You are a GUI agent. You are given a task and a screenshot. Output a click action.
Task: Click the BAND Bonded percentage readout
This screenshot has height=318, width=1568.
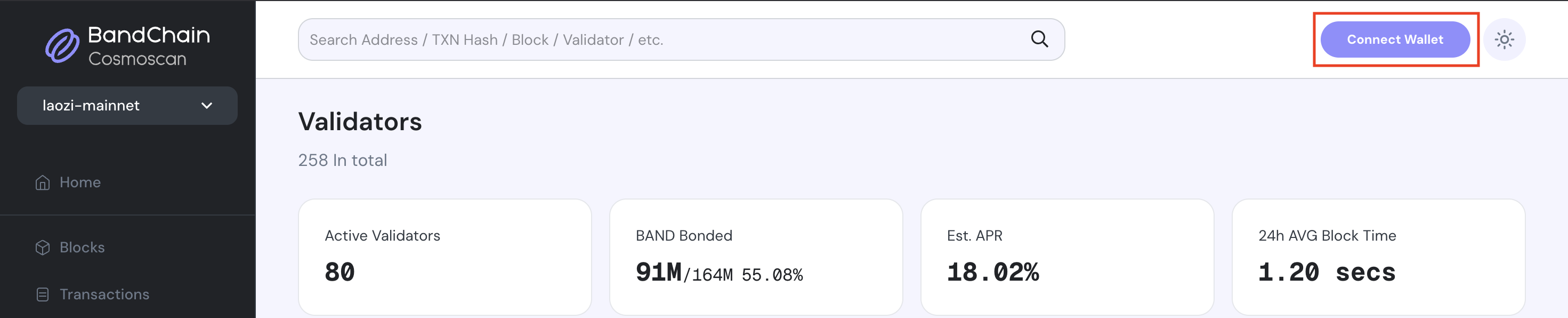(773, 274)
